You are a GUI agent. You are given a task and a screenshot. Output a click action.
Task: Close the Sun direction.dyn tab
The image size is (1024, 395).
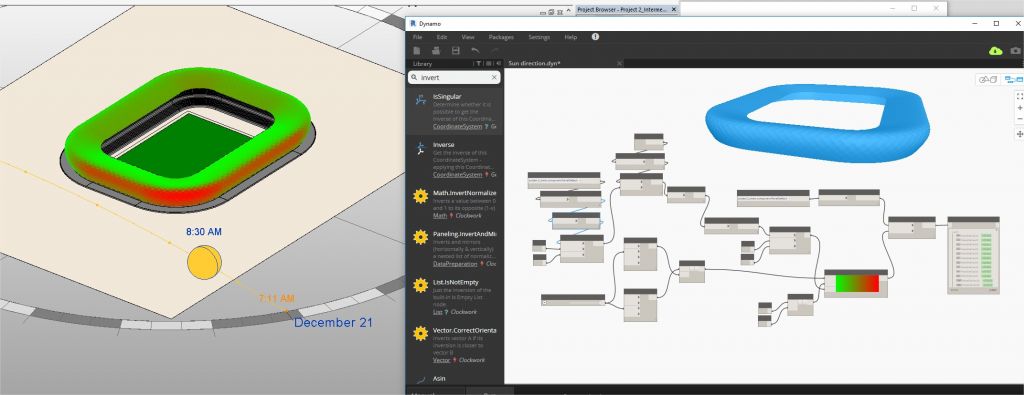coord(619,63)
